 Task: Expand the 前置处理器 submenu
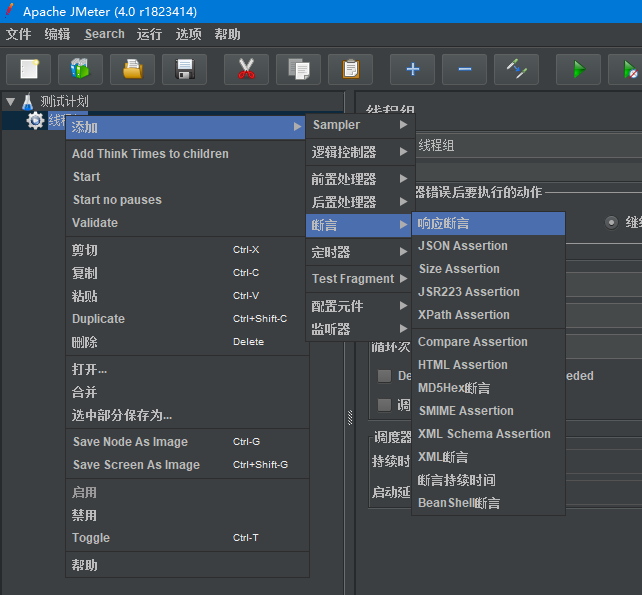pos(360,179)
